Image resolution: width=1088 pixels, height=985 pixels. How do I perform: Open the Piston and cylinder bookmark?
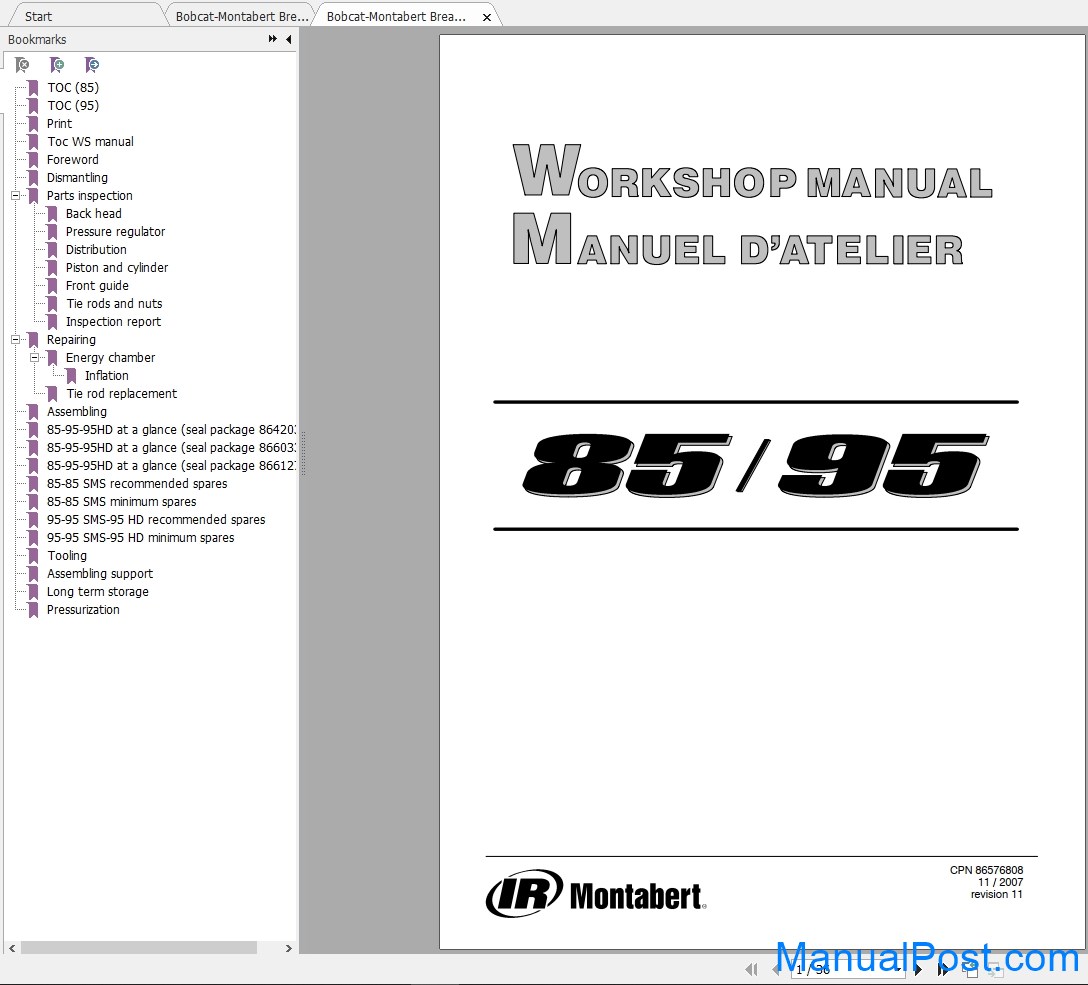click(117, 268)
